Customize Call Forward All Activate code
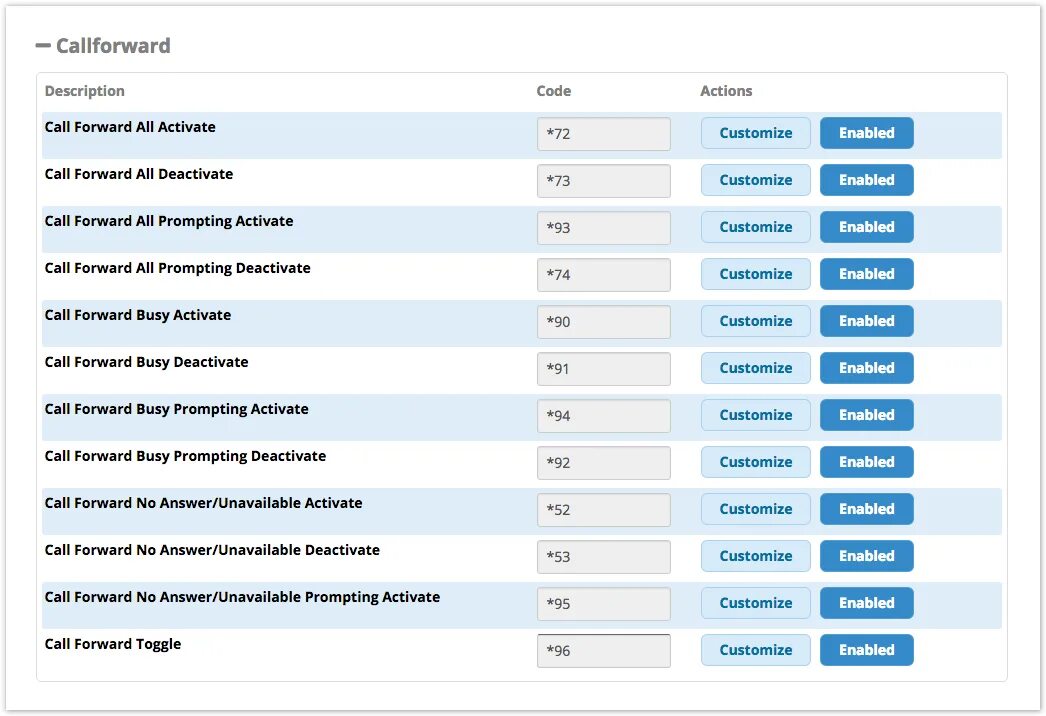Image resolution: width=1046 pixels, height=716 pixels. [x=755, y=133]
